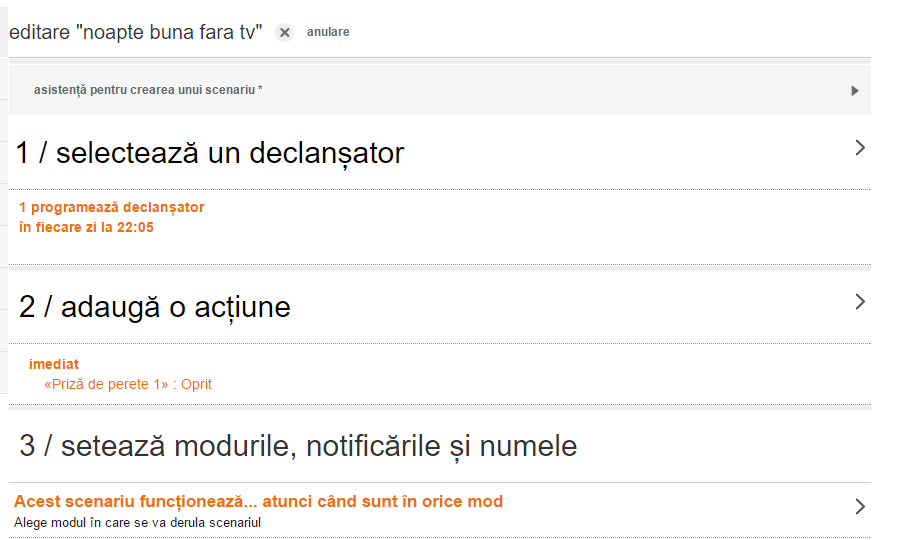This screenshot has height=540, width=904.
Task: Click the scenario title "noapte buna fara tv"
Action: [166, 32]
